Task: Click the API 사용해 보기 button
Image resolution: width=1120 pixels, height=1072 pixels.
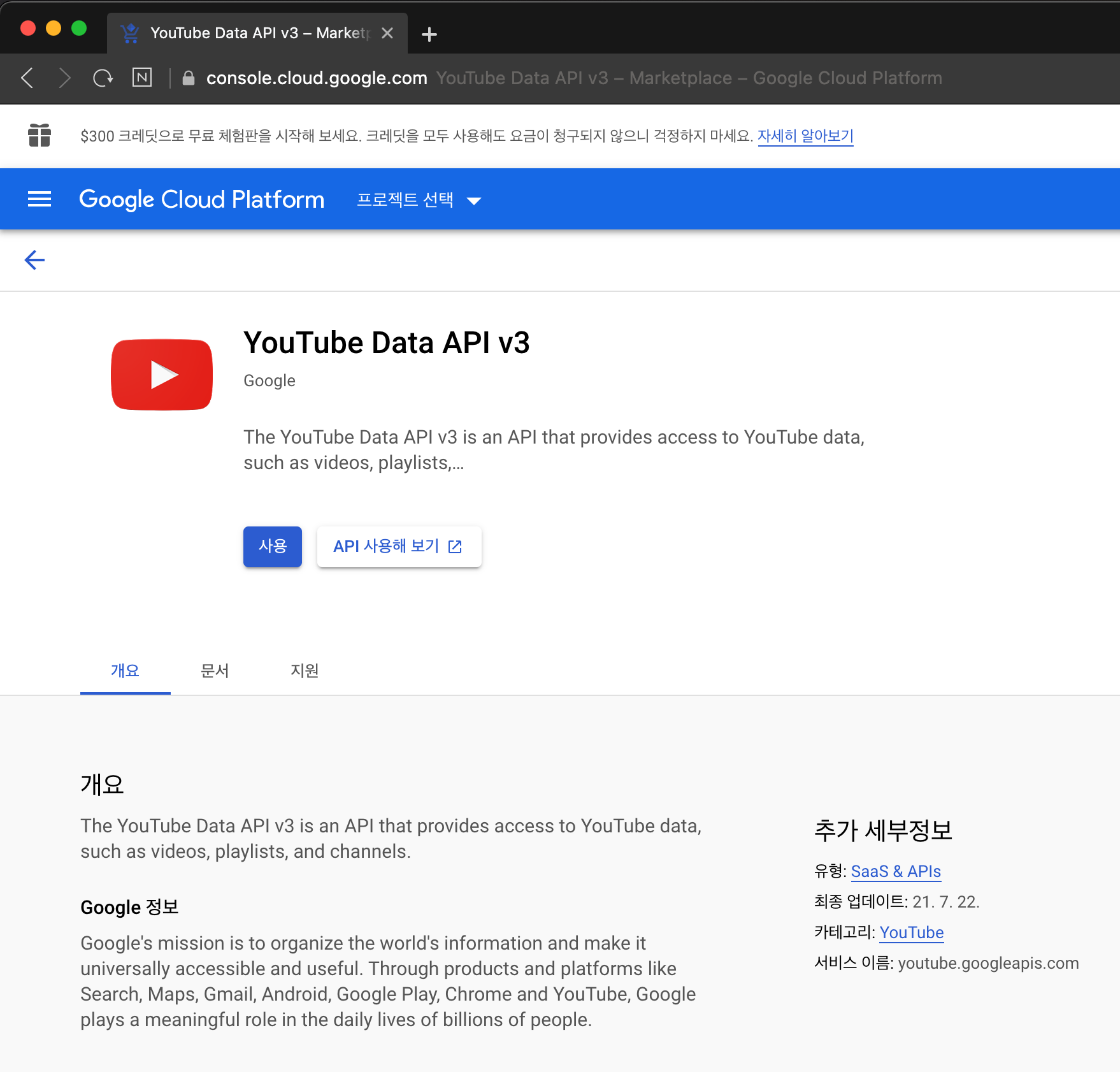Action: pyautogui.click(x=399, y=546)
